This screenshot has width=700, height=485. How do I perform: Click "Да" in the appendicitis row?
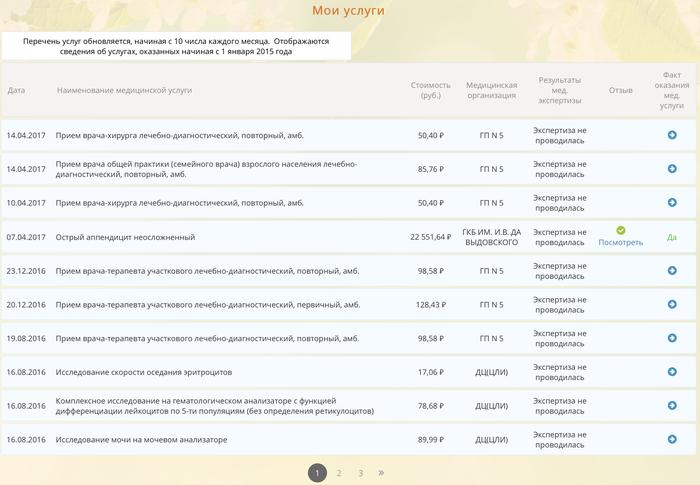pyautogui.click(x=672, y=237)
